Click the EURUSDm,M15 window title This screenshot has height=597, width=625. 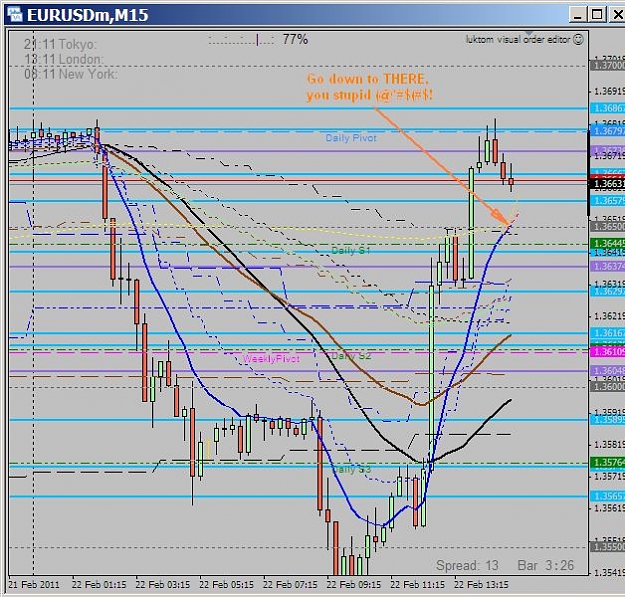coord(88,15)
